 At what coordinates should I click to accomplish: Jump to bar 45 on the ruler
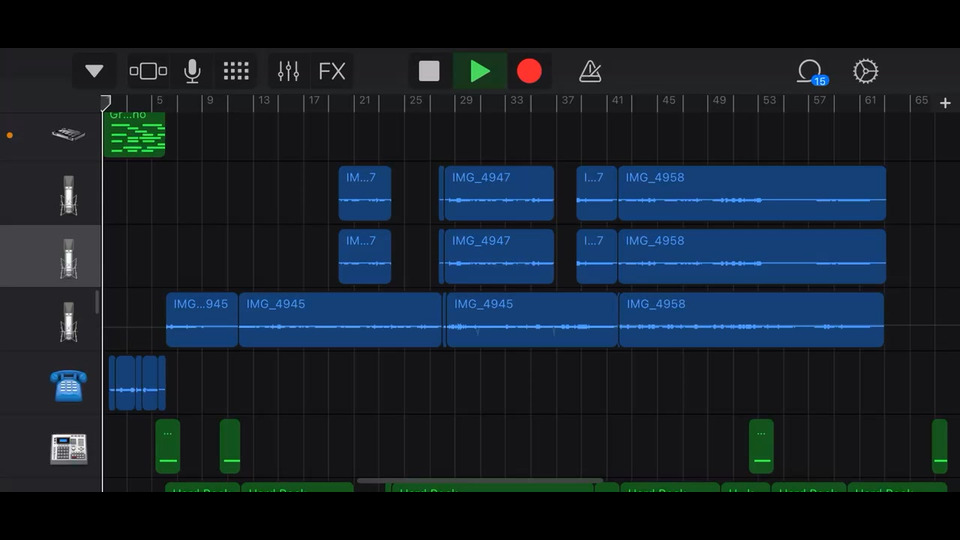[x=669, y=100]
